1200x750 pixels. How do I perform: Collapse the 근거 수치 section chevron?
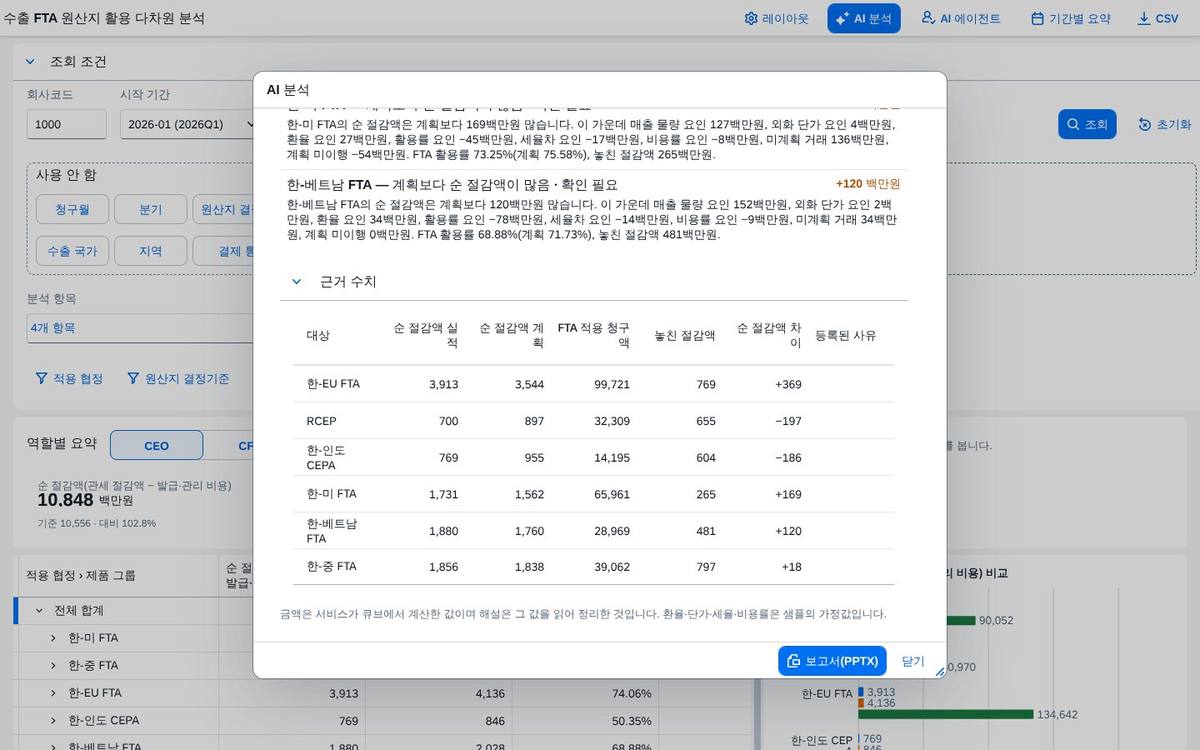tap(296, 282)
